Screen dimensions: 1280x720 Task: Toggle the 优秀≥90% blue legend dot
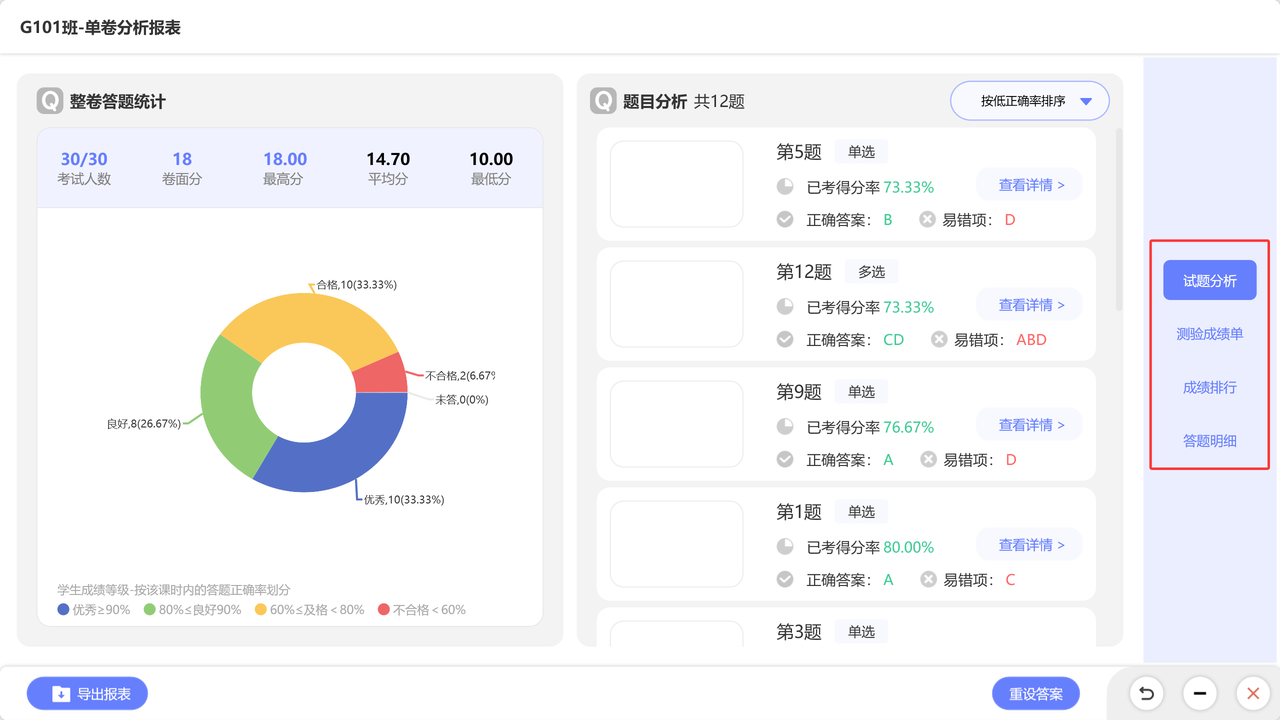tap(64, 609)
